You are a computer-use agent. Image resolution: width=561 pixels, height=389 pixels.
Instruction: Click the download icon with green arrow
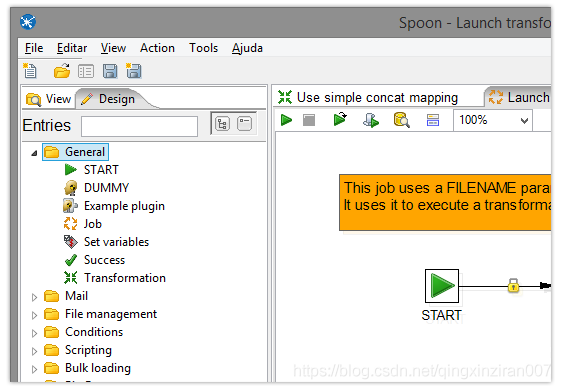(371, 120)
